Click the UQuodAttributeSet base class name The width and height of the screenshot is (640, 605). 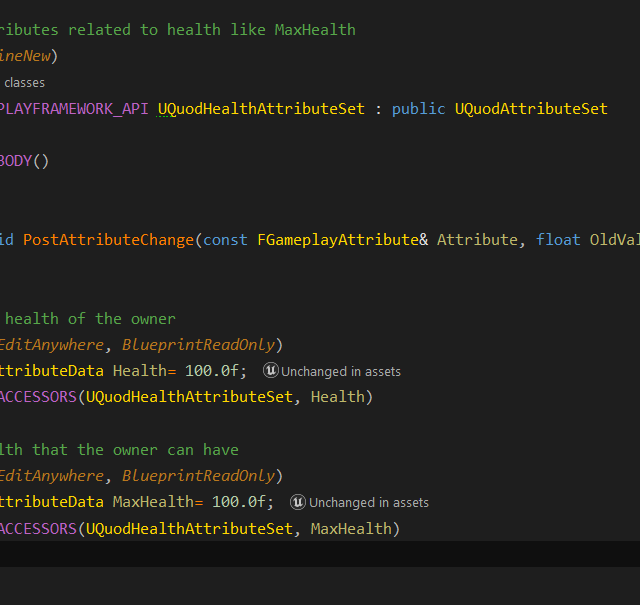[x=530, y=109]
